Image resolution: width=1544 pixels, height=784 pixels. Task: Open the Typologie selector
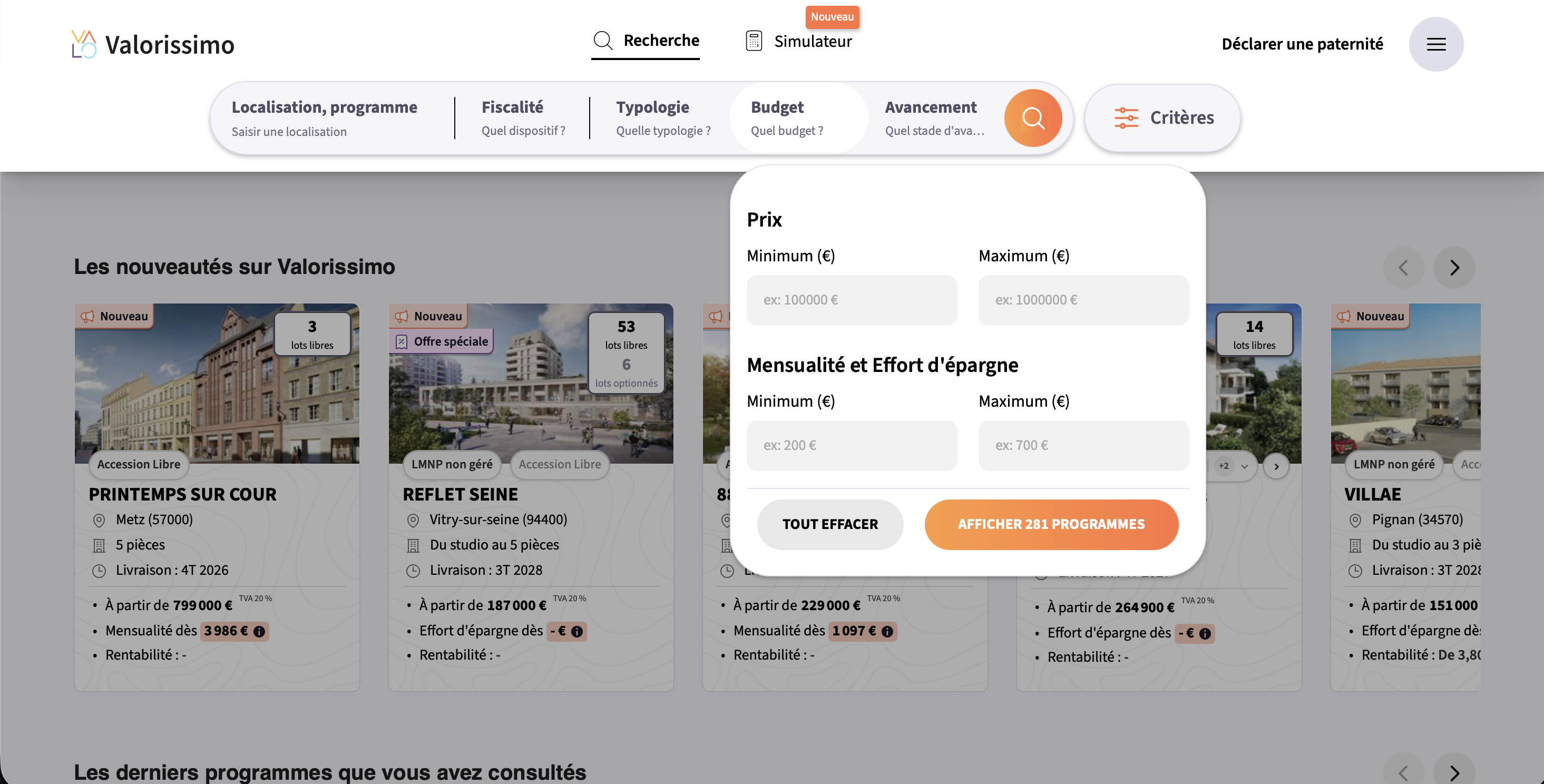(663, 118)
